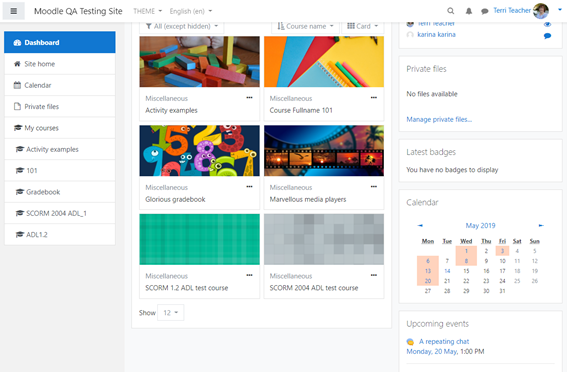Open the All (except hidden) filter dropdown
This screenshot has height=372, width=567.
pos(182,26)
